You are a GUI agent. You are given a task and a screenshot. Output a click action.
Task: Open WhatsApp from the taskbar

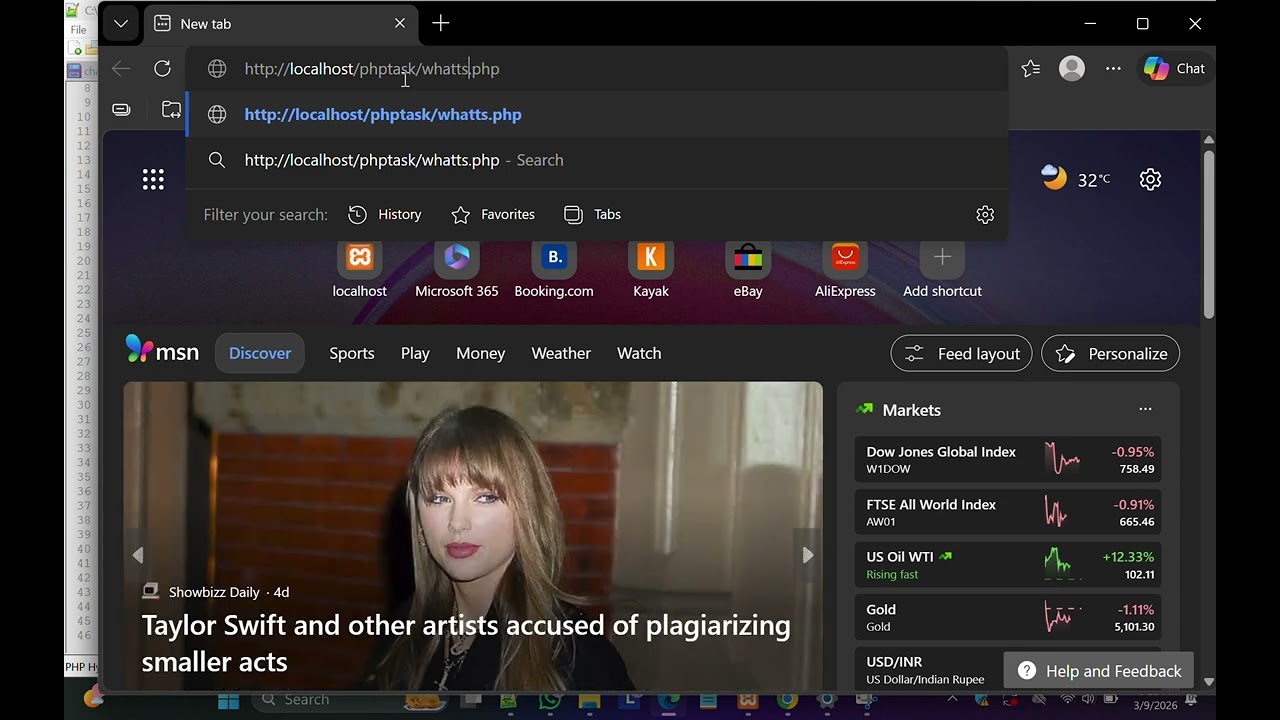(x=549, y=701)
